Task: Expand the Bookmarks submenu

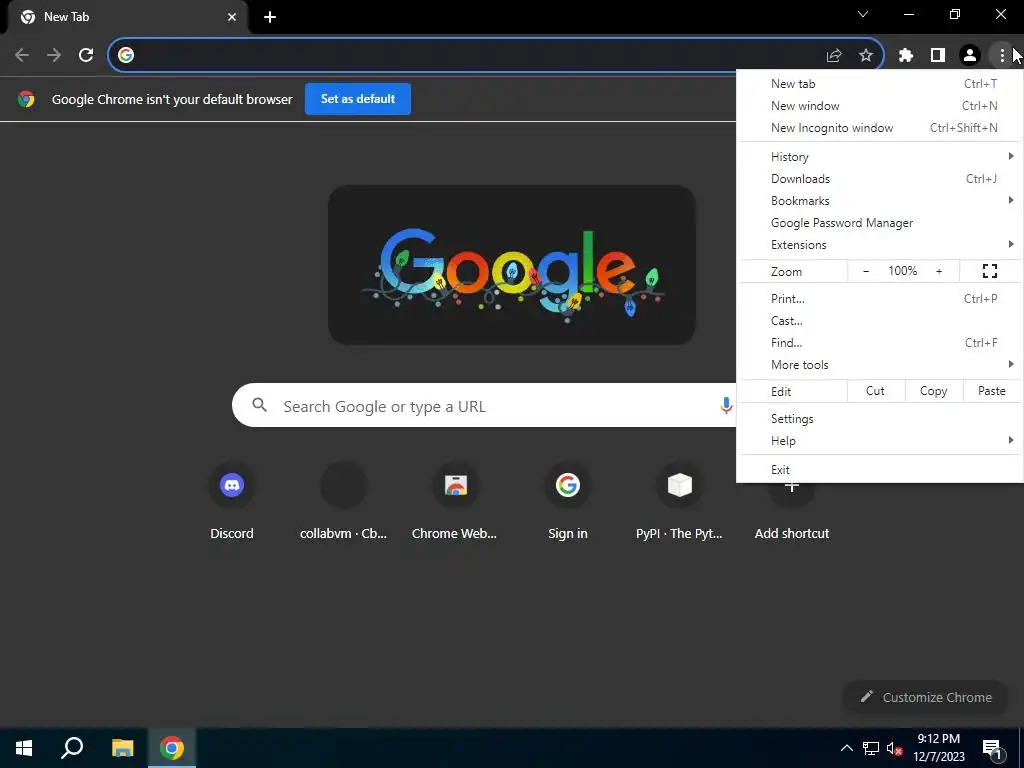Action: tap(880, 200)
